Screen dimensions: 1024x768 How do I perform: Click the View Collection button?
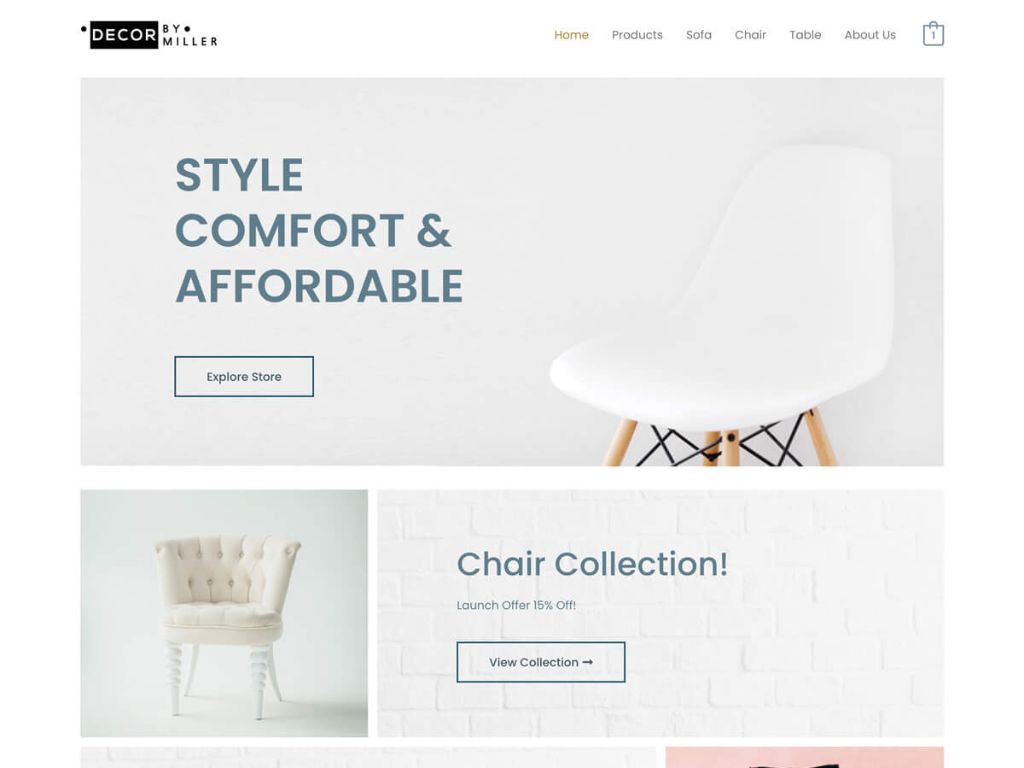541,662
